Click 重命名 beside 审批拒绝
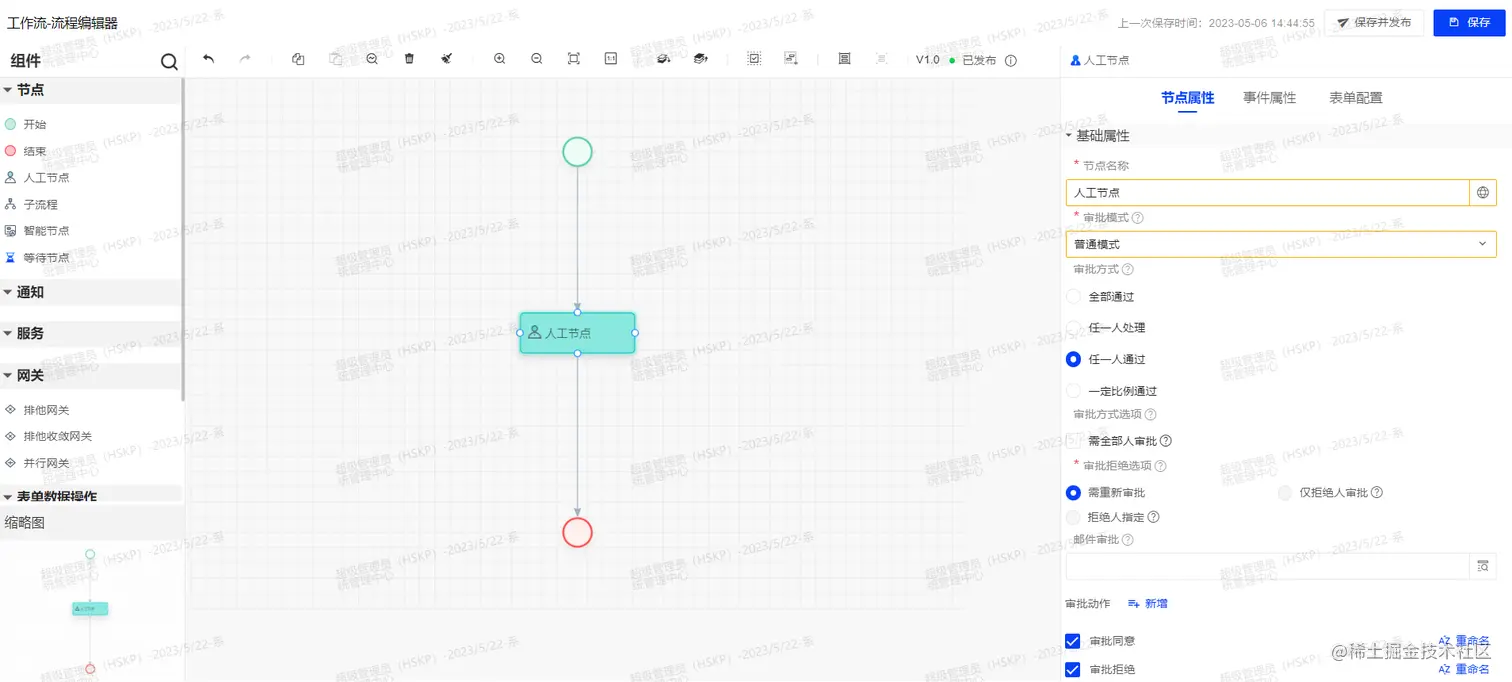The height and width of the screenshot is (682, 1512). click(x=1464, y=670)
